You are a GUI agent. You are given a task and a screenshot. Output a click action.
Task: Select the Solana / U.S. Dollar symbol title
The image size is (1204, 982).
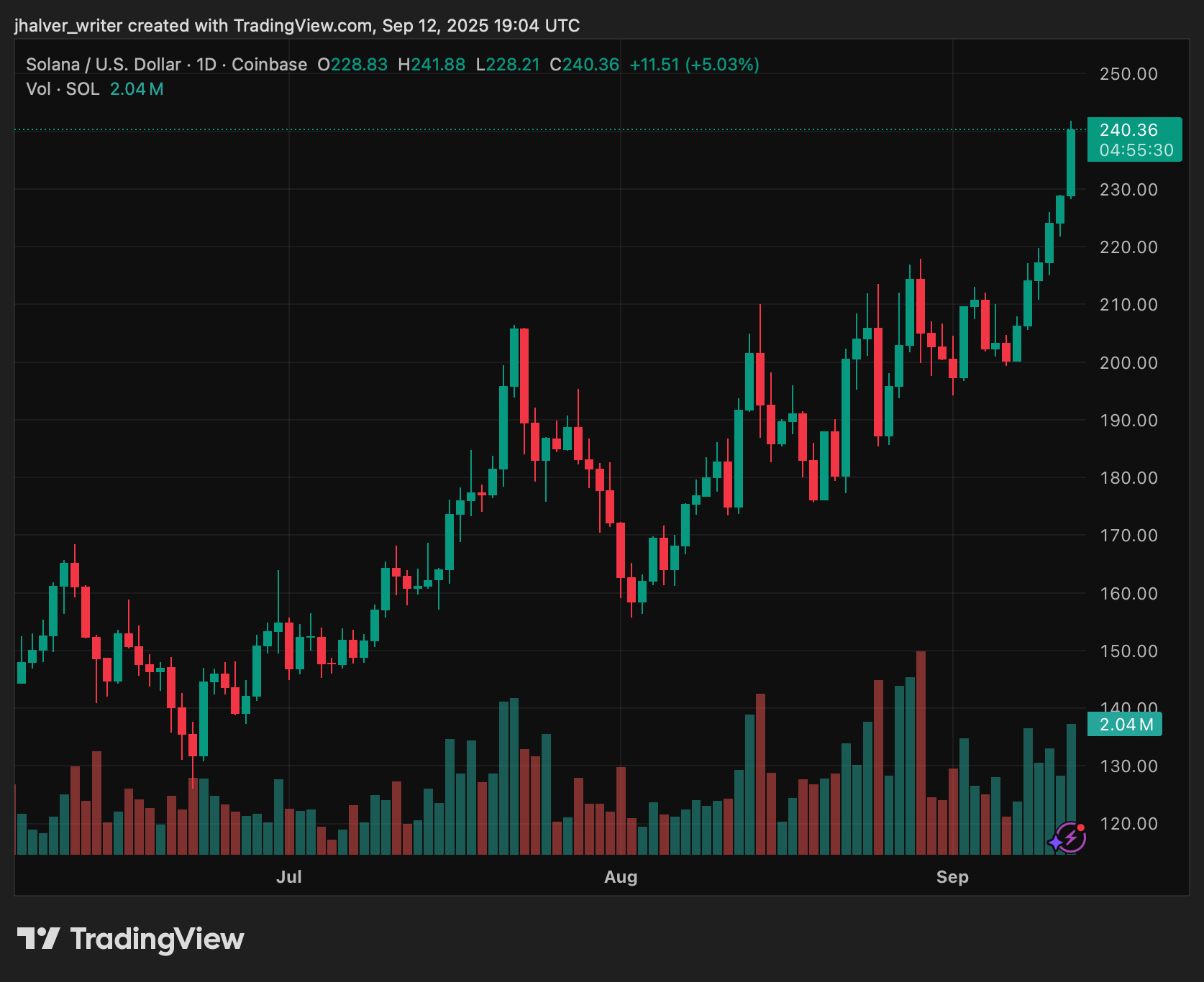[x=103, y=65]
